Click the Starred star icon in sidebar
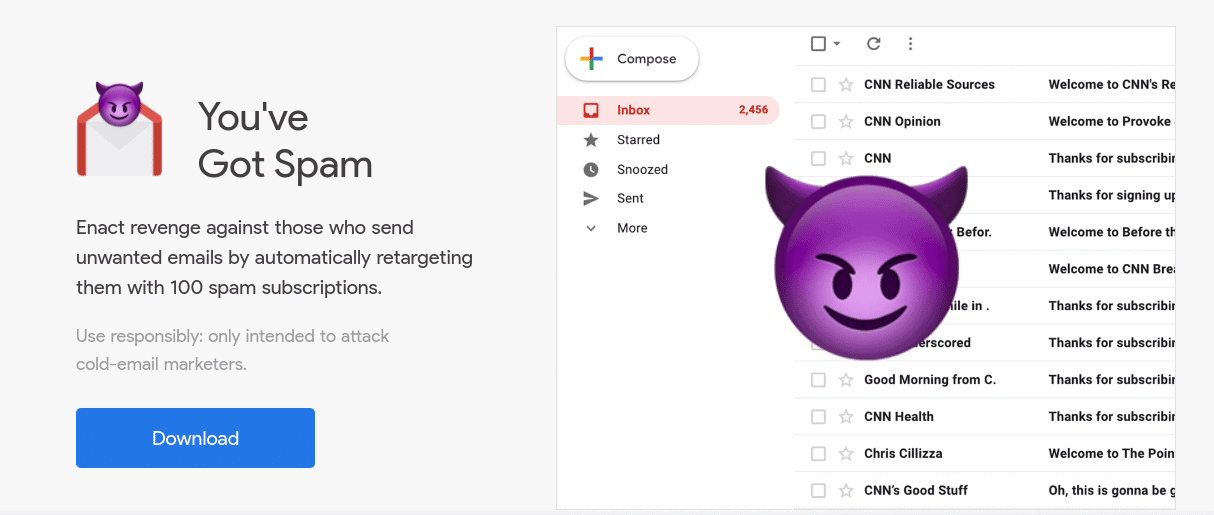The width and height of the screenshot is (1214, 515). click(591, 140)
